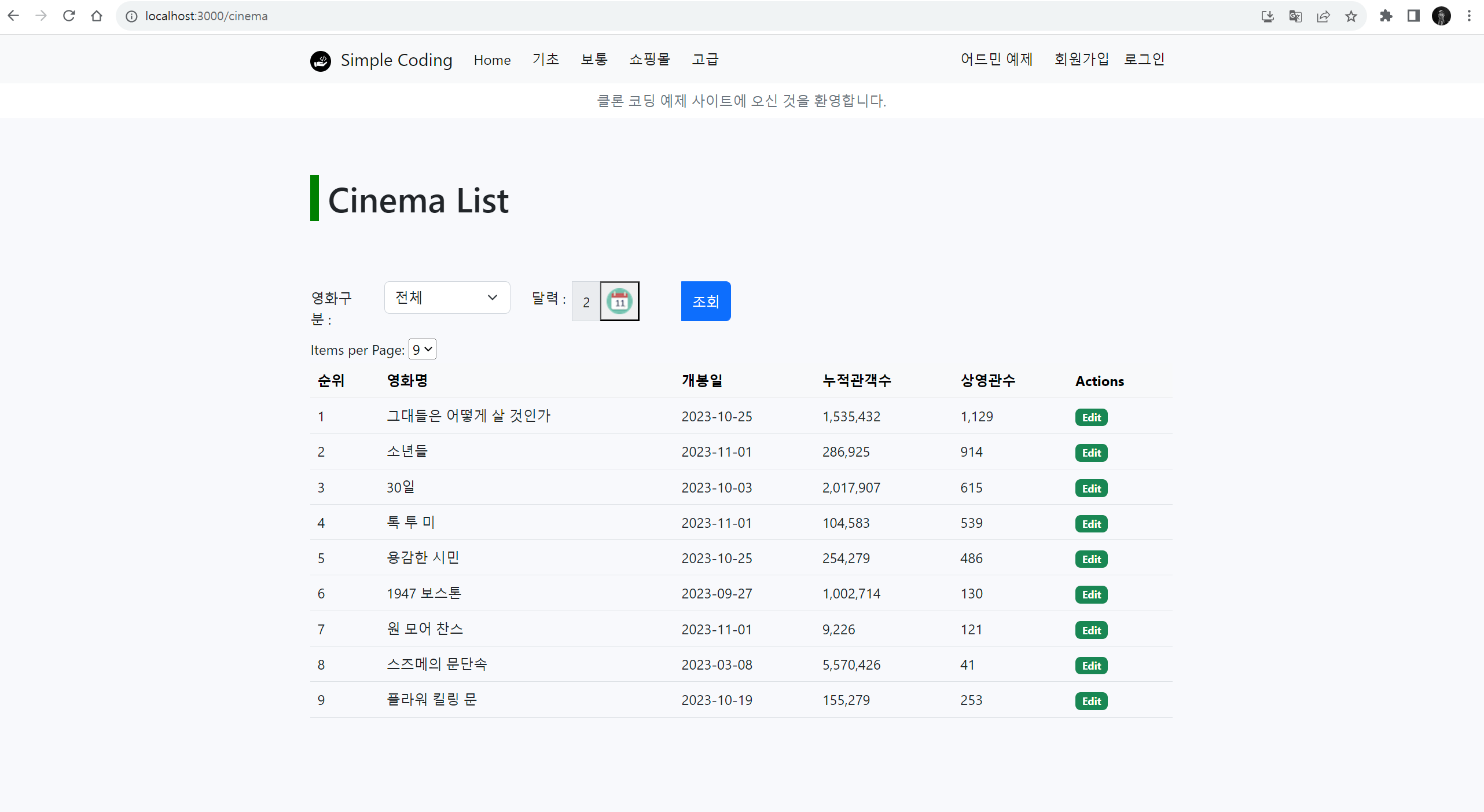The width and height of the screenshot is (1484, 812).
Task: Click the Simple Coding logo icon
Action: click(321, 61)
